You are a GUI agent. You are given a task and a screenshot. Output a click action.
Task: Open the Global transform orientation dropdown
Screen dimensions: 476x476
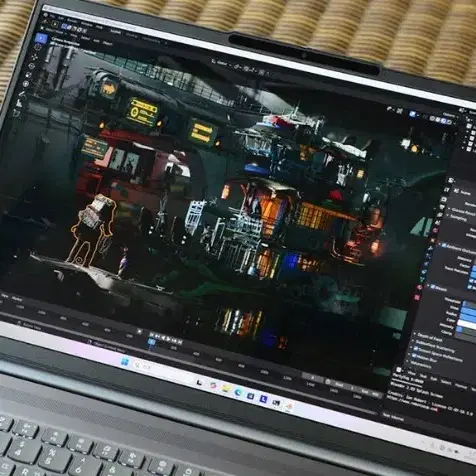click(222, 63)
